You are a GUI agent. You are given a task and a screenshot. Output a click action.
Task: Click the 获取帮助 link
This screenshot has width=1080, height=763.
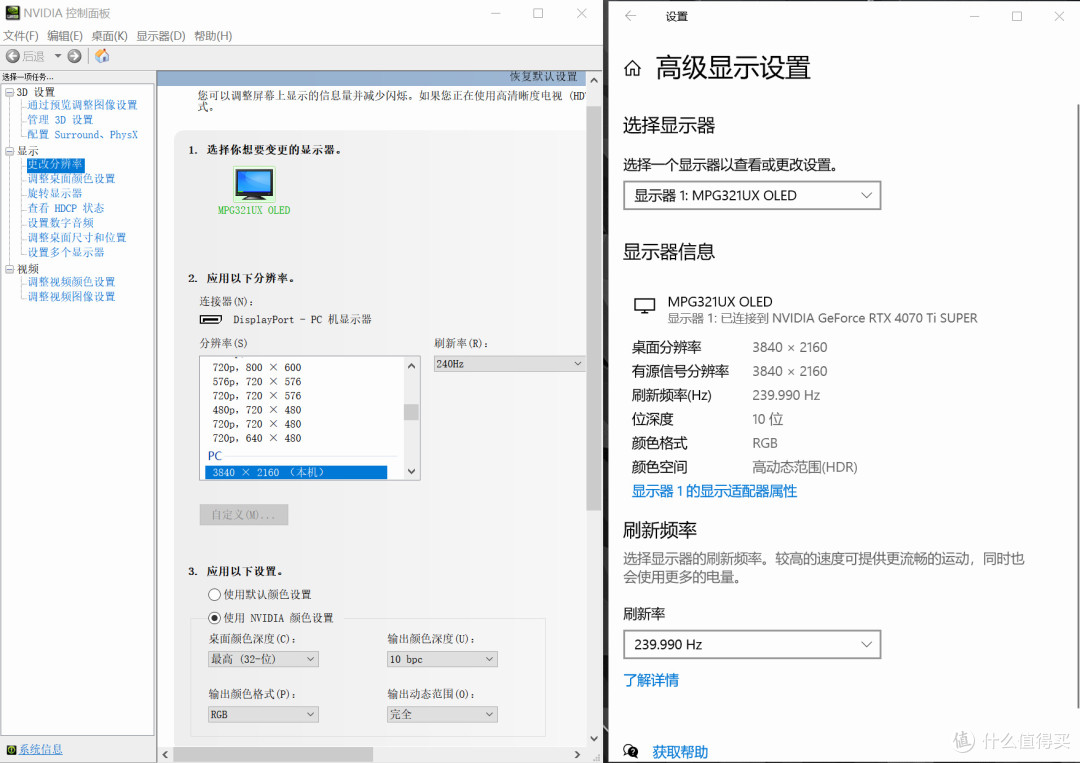coord(680,752)
